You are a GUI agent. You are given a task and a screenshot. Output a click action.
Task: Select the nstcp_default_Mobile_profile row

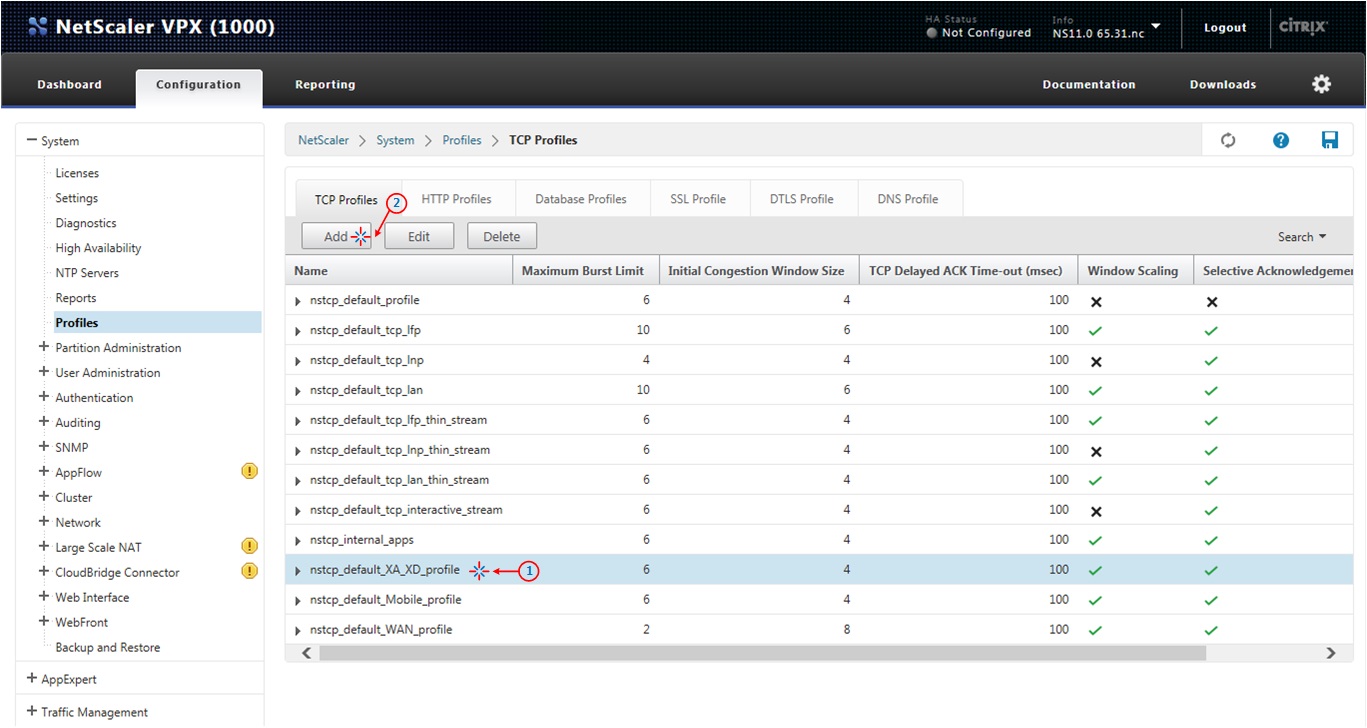[x=819, y=600]
